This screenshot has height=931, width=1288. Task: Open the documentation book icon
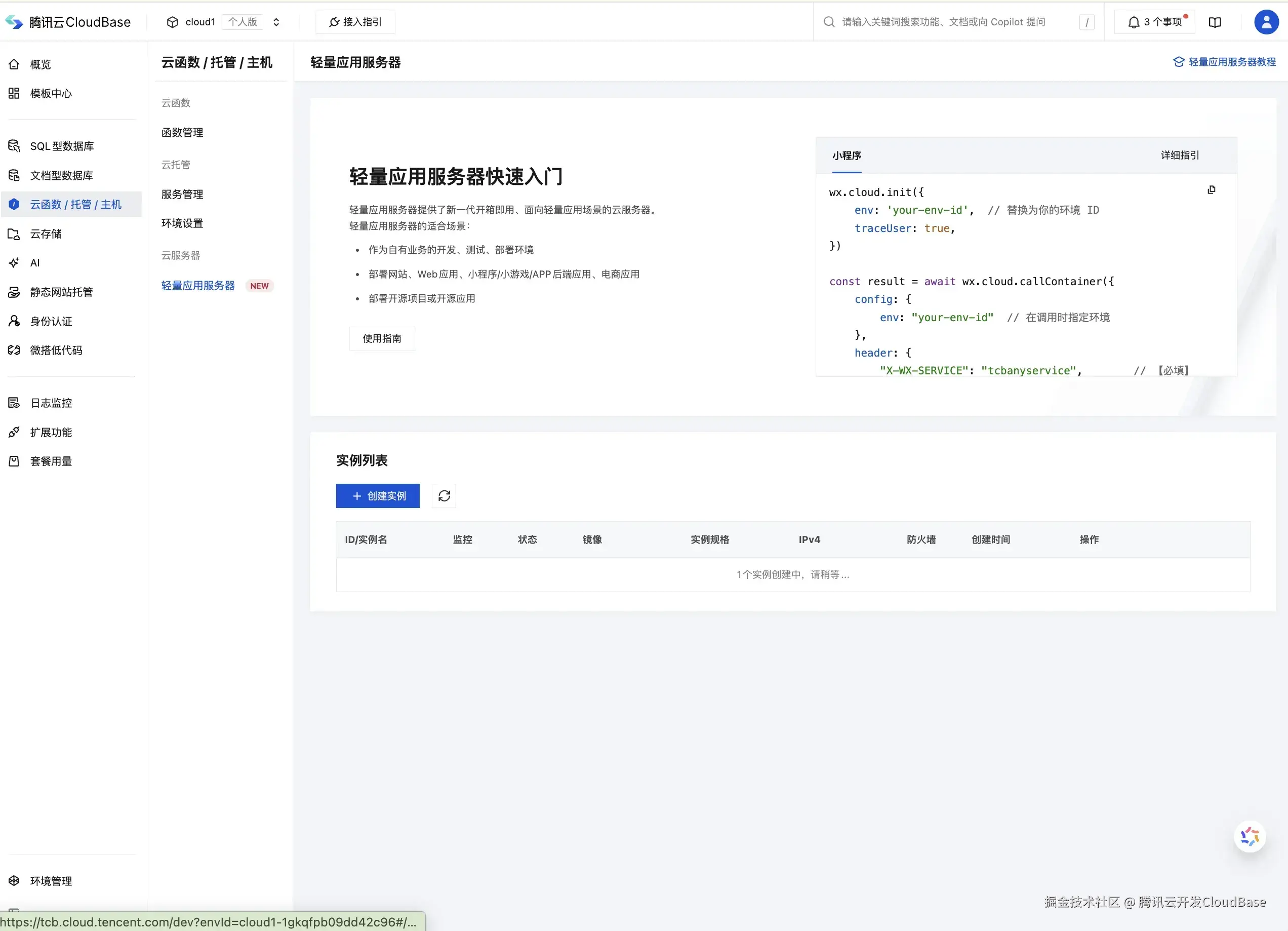(x=1215, y=22)
